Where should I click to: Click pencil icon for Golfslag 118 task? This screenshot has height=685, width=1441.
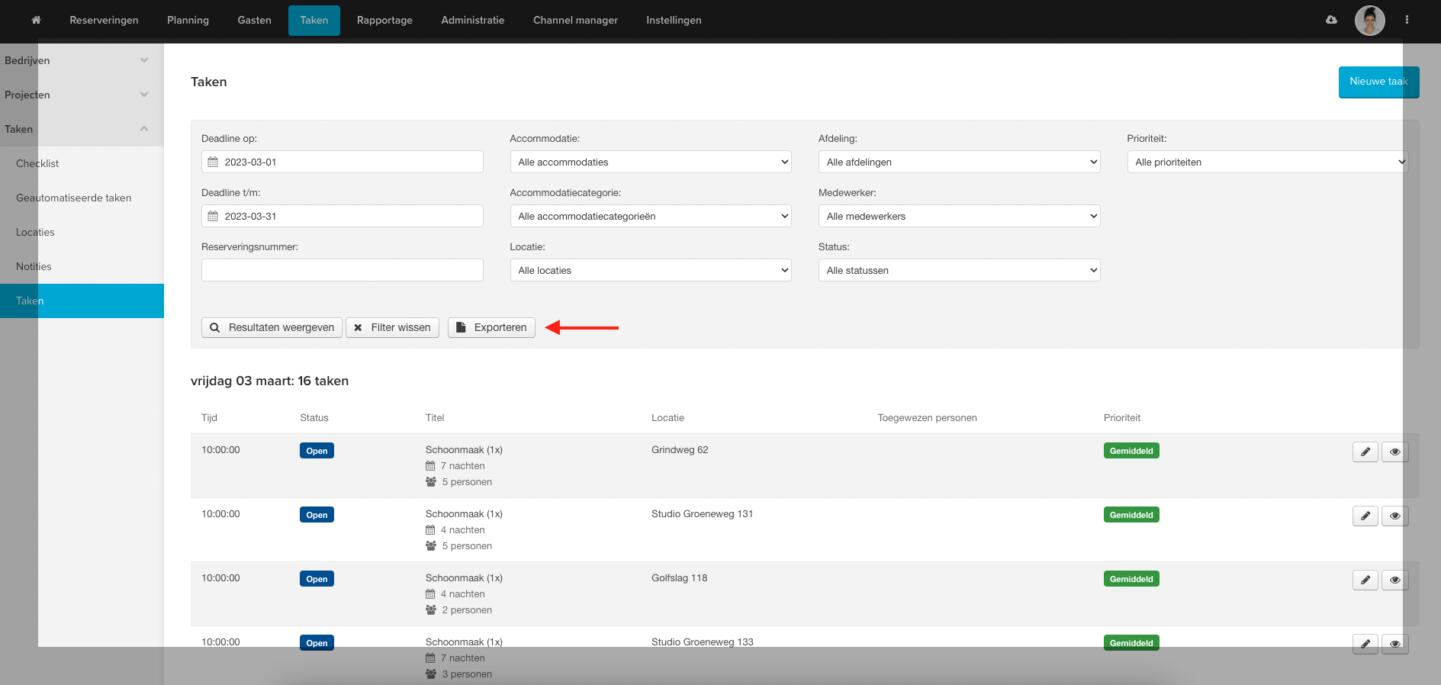point(1365,580)
